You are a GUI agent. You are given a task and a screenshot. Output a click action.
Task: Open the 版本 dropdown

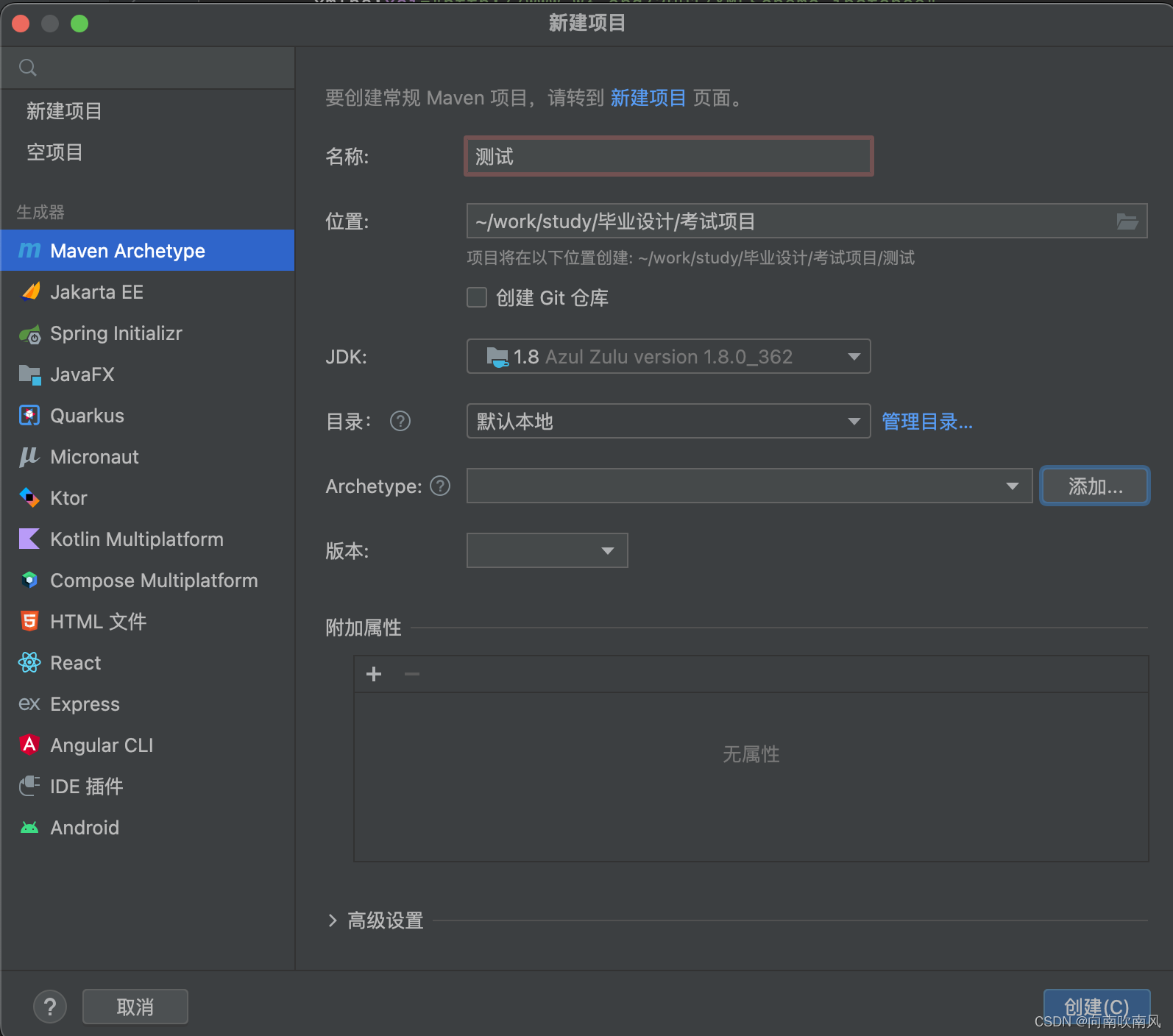(547, 551)
